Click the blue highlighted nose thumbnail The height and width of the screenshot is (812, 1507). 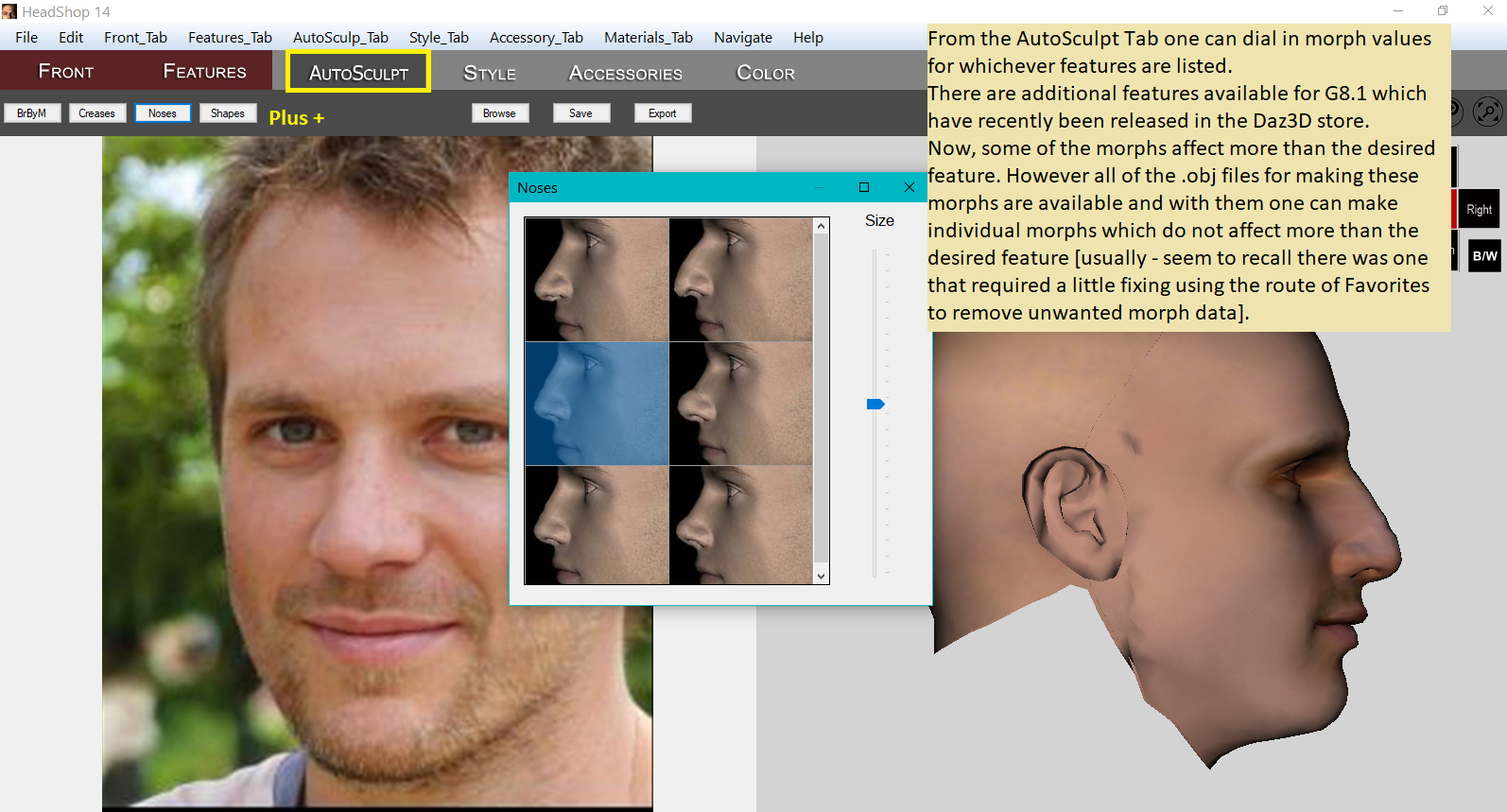(x=598, y=404)
